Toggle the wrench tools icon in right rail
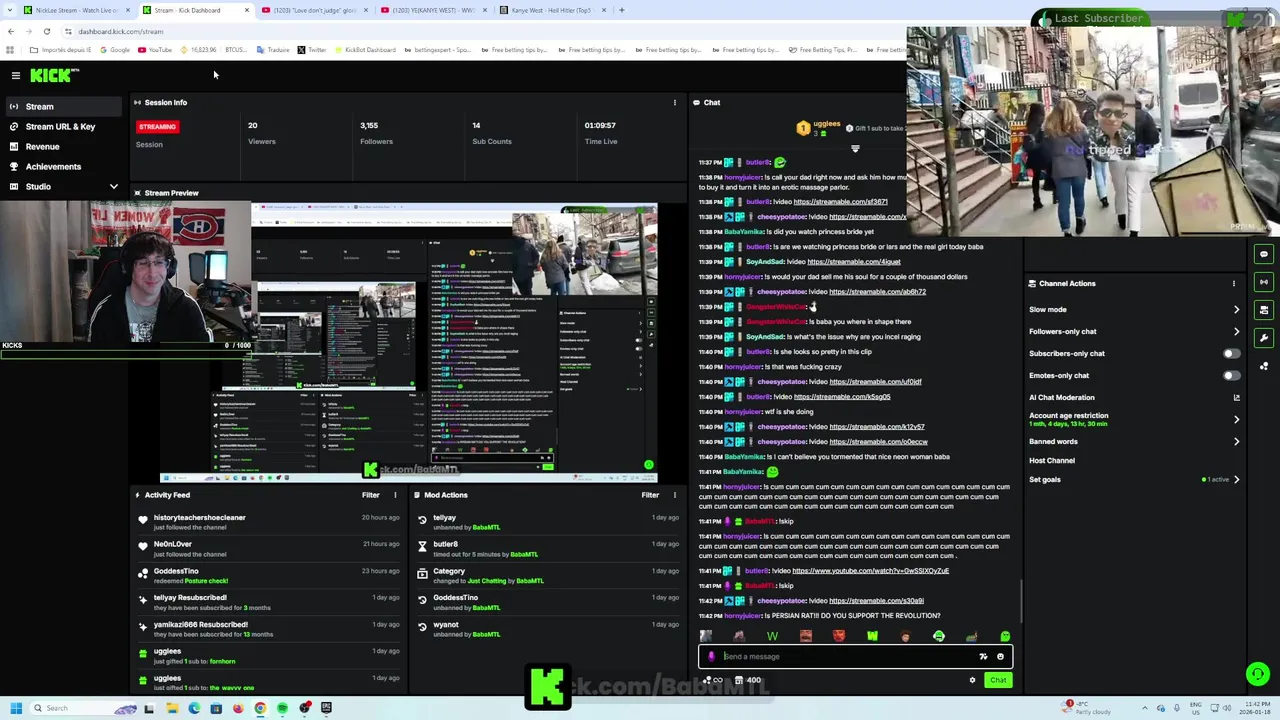This screenshot has height=720, width=1280. click(x=1264, y=338)
